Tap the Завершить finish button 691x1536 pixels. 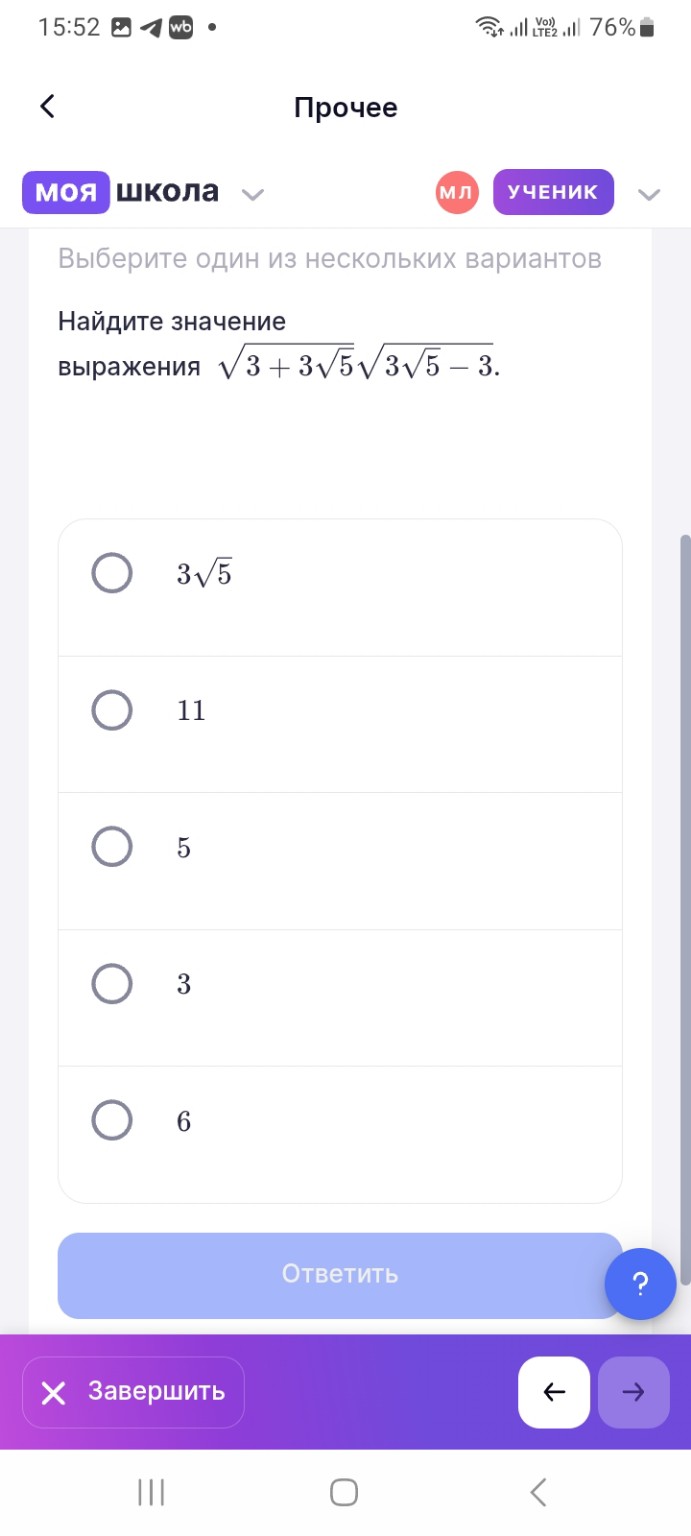tap(133, 1392)
